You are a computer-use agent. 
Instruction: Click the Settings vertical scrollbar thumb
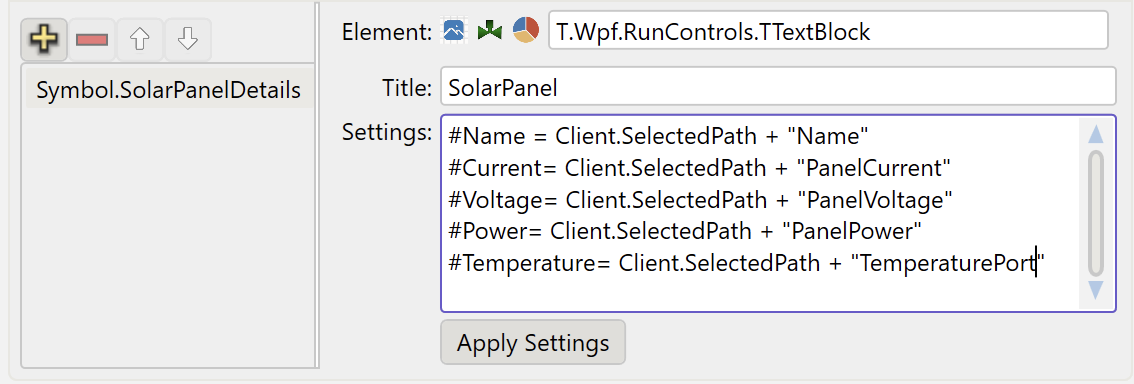(1096, 213)
